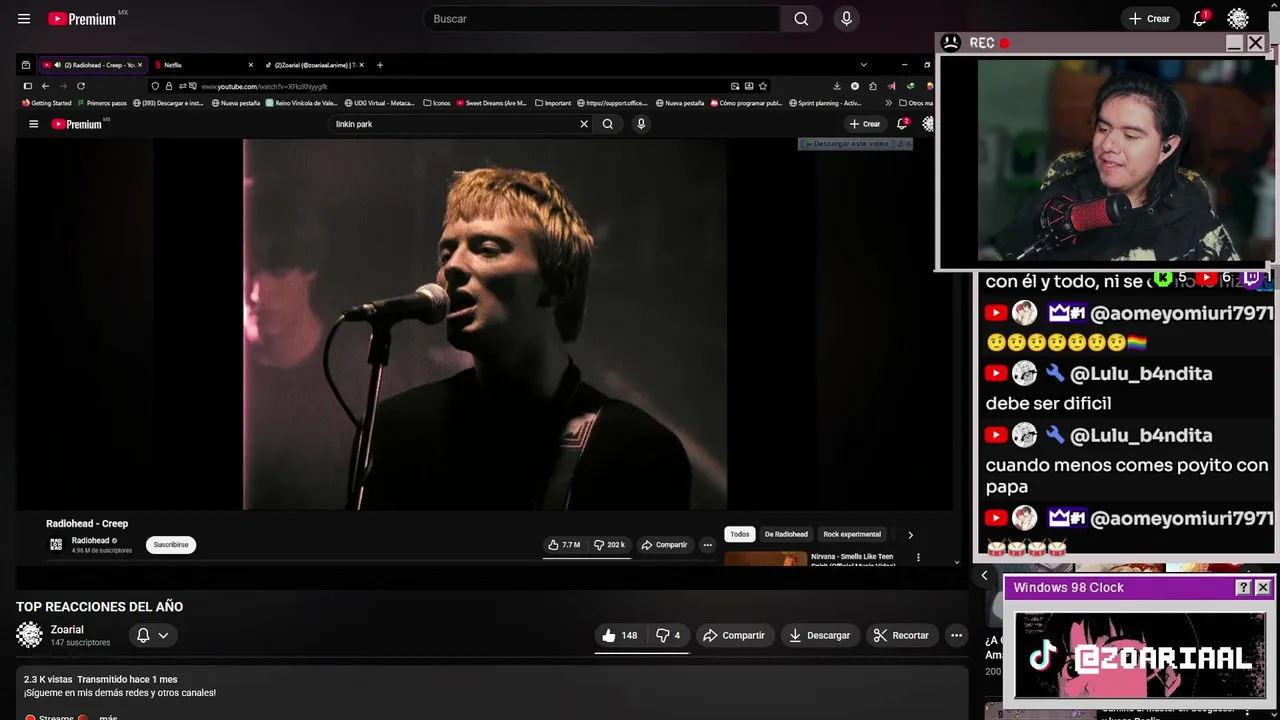Clear the 'linkin park' search text
The width and height of the screenshot is (1280, 720).
coord(584,124)
